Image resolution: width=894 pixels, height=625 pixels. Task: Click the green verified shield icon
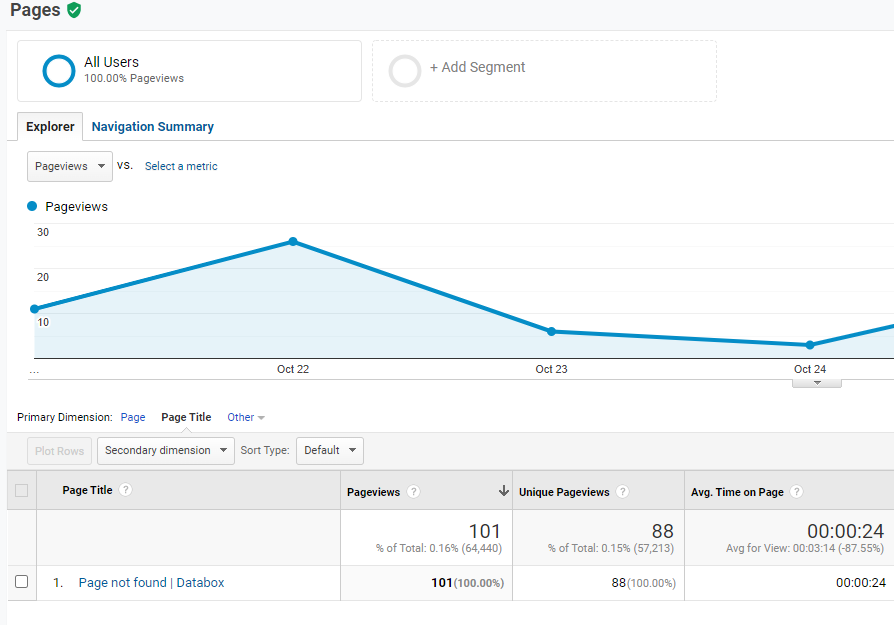tap(74, 10)
